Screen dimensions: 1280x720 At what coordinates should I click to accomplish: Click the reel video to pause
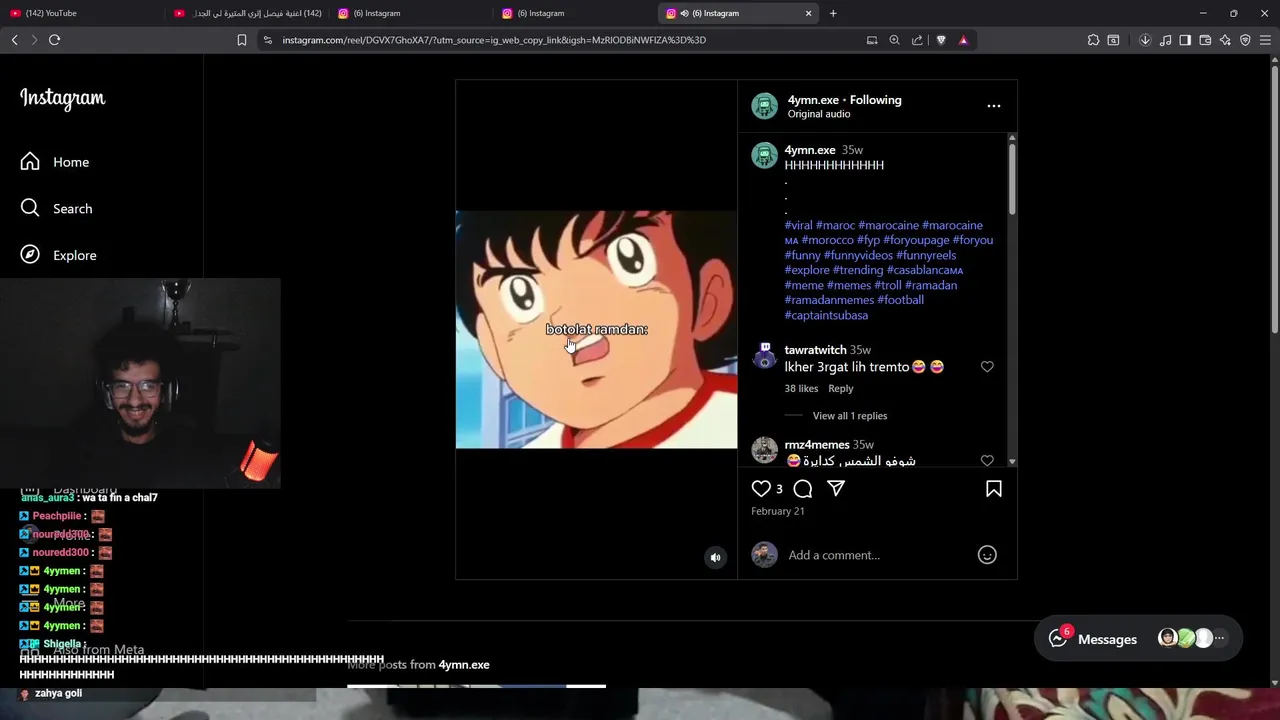pyautogui.click(x=596, y=330)
